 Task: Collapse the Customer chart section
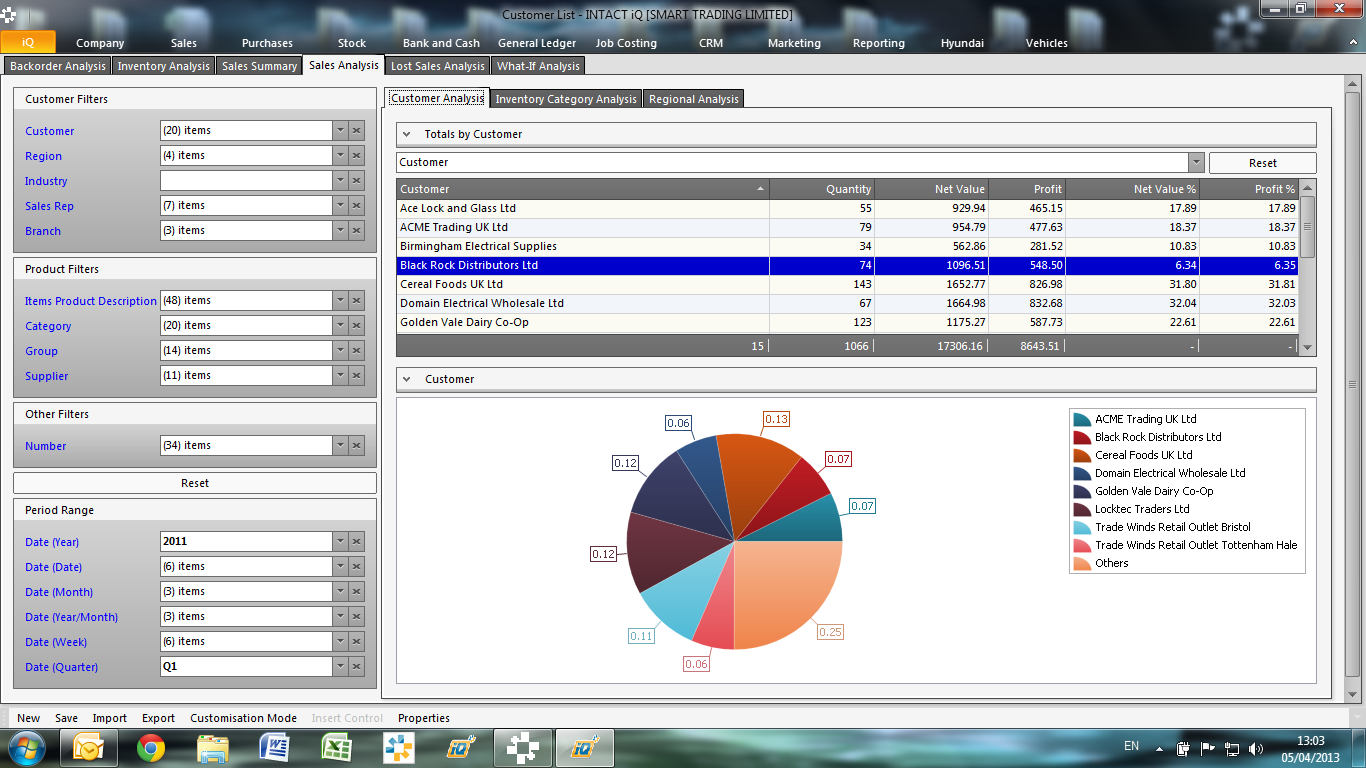point(407,379)
